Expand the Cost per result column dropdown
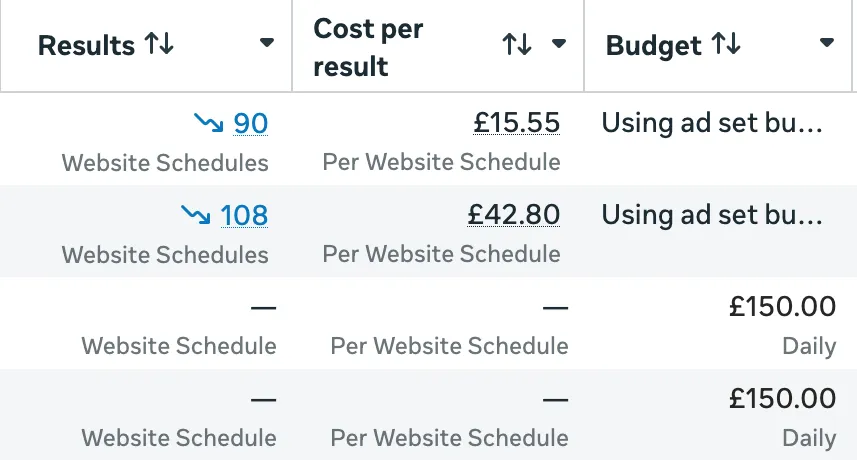This screenshot has width=857, height=460. pos(559,44)
